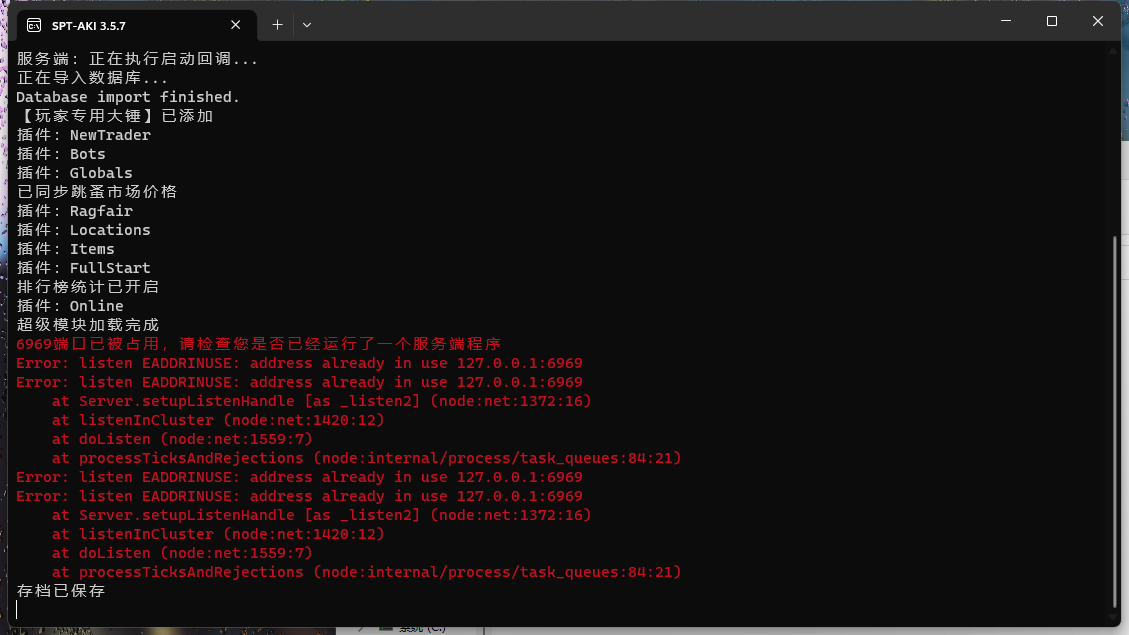Click the 'Database import finished.' line

pos(128,97)
